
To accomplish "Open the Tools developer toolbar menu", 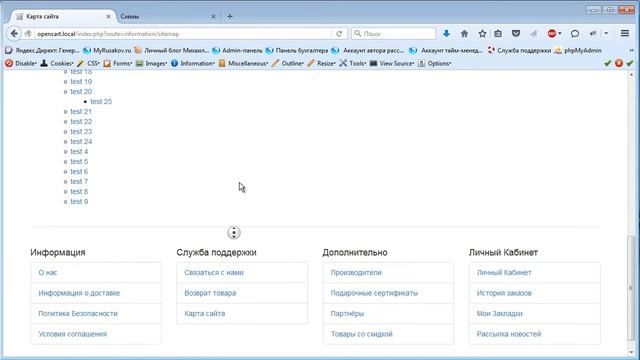I will coord(353,63).
